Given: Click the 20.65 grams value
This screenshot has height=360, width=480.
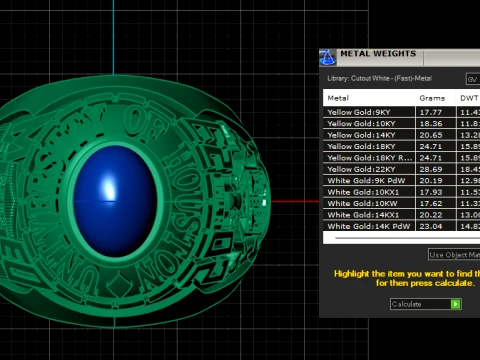Looking at the screenshot, I should pyautogui.click(x=431, y=135).
